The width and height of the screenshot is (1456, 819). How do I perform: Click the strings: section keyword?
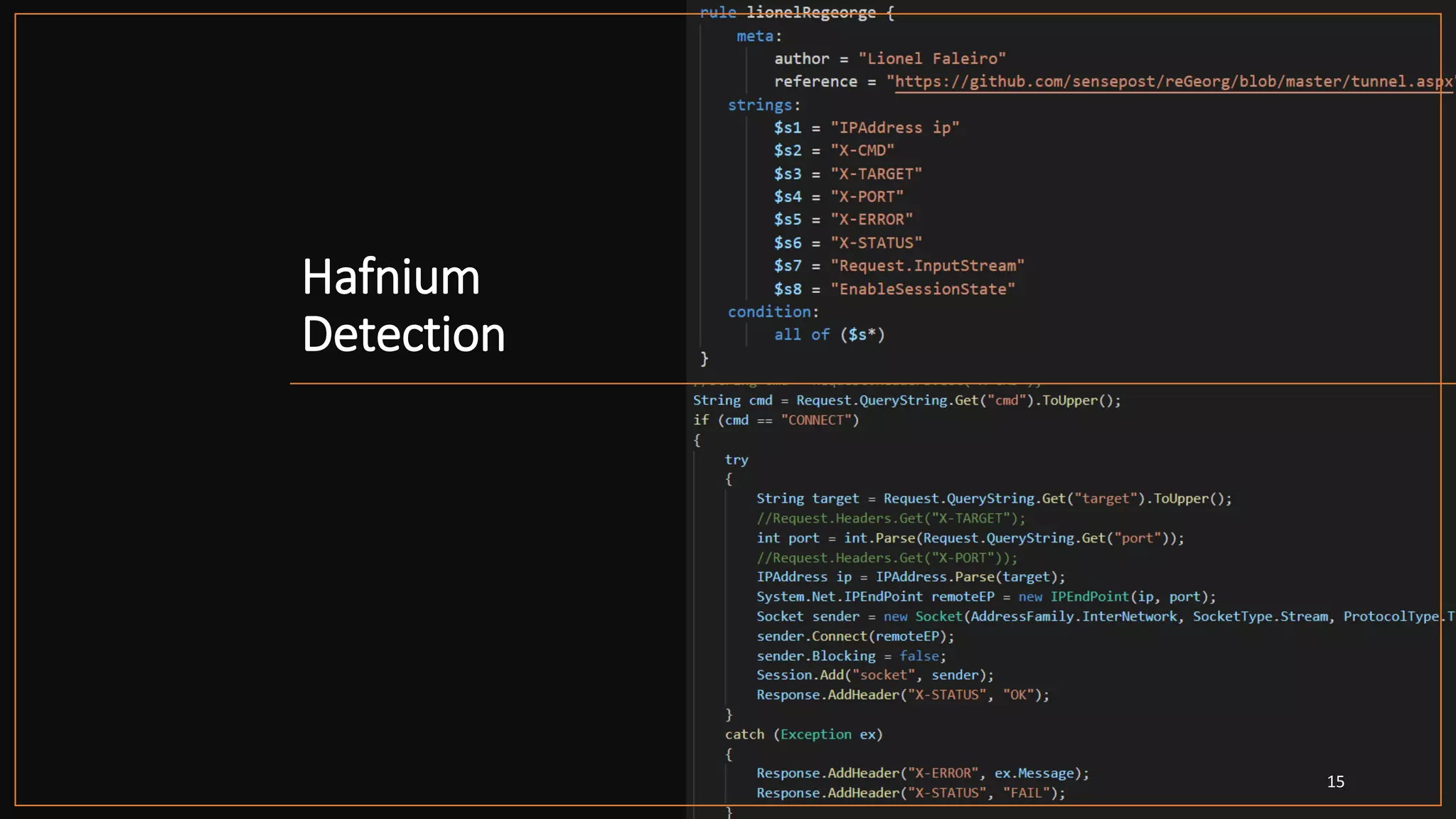point(764,105)
